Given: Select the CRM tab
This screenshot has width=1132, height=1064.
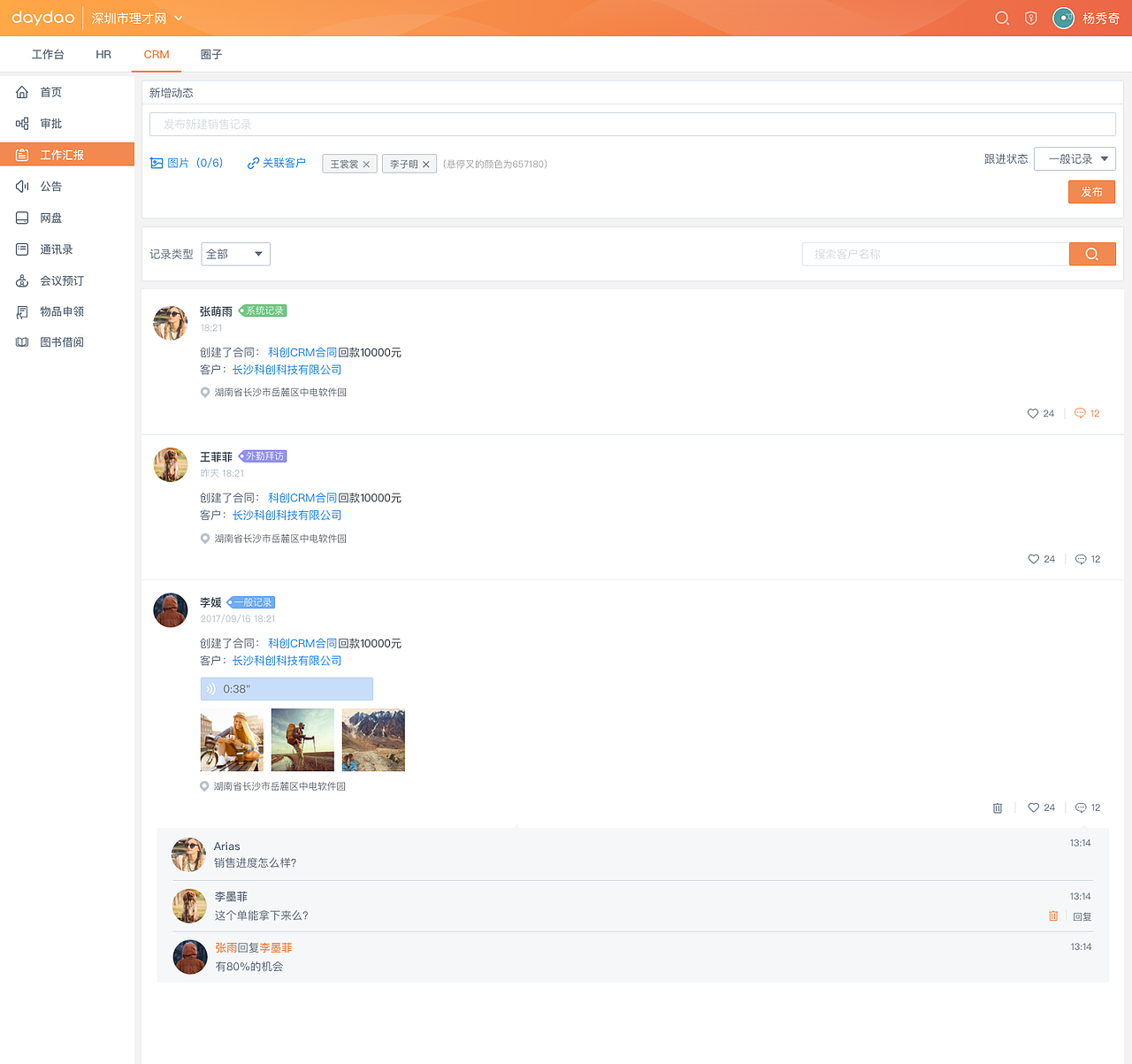Looking at the screenshot, I should 157,54.
